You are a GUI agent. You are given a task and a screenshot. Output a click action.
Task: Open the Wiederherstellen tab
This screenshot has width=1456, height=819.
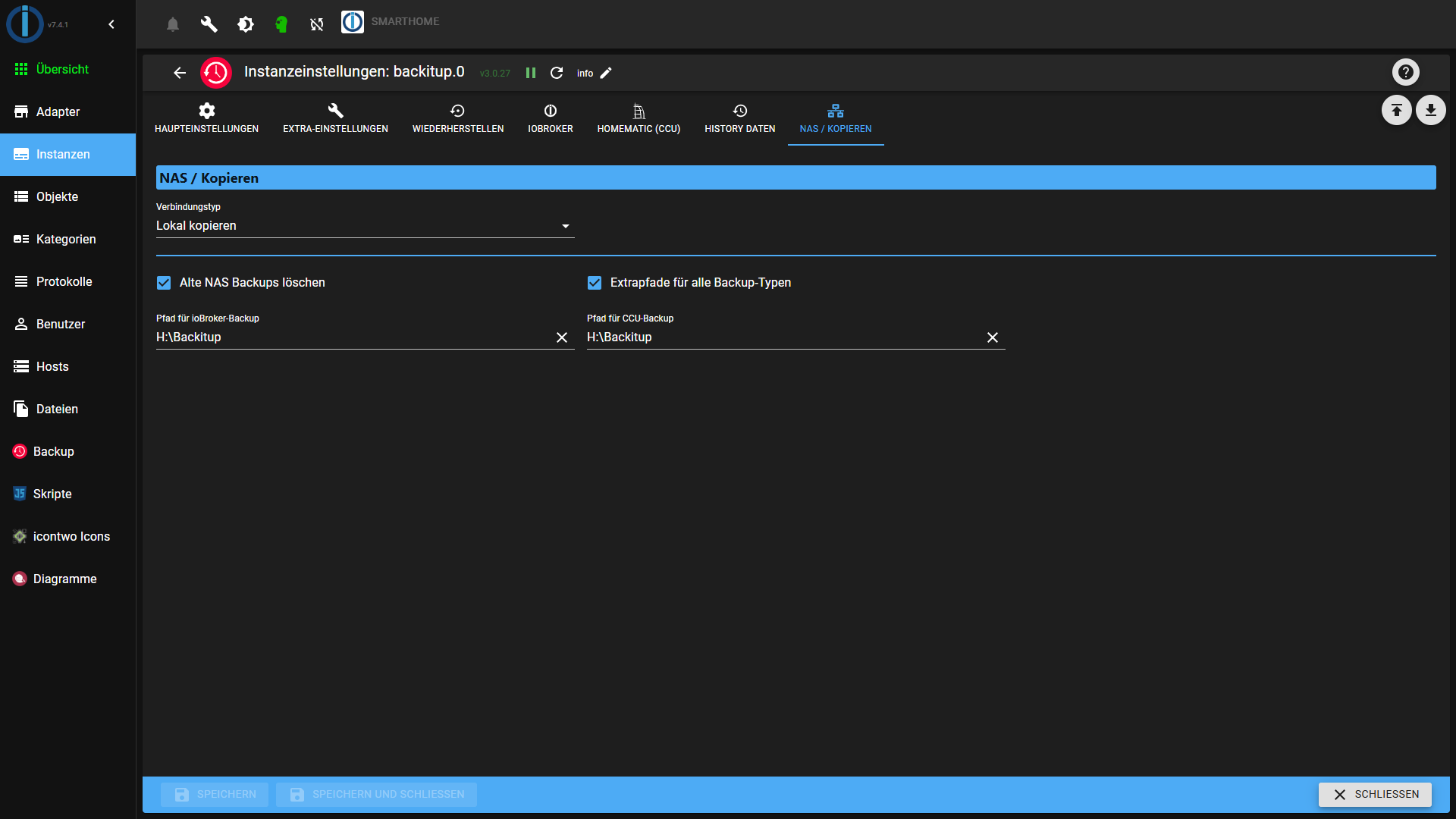(458, 119)
